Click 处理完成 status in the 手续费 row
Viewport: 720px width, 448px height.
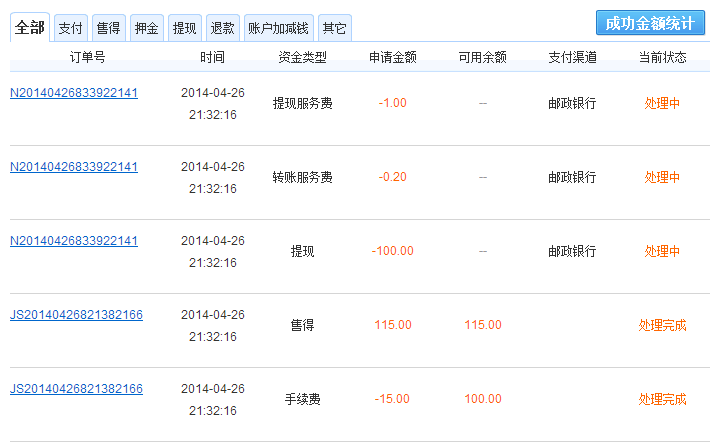click(662, 399)
